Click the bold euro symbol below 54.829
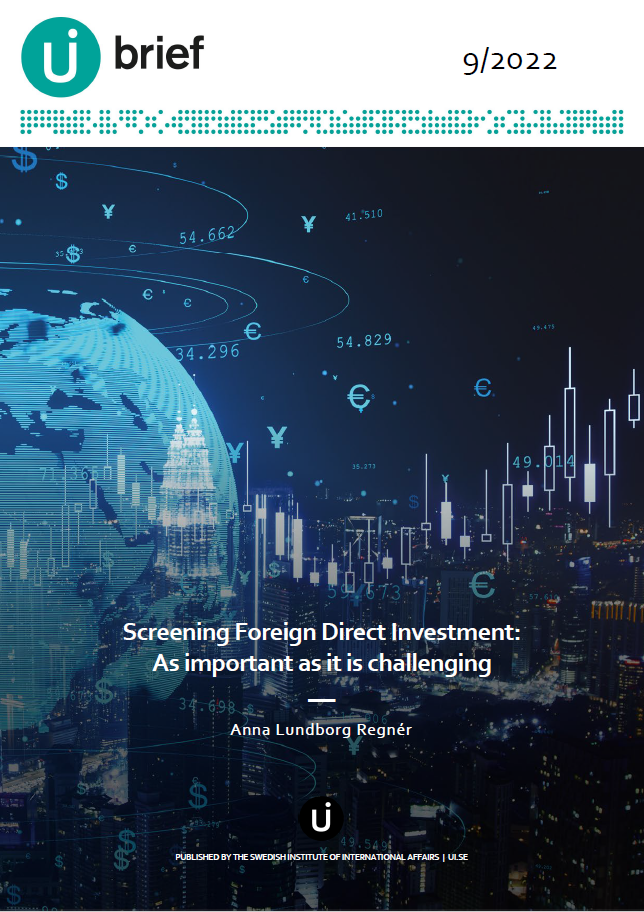644x912 pixels. 358,398
